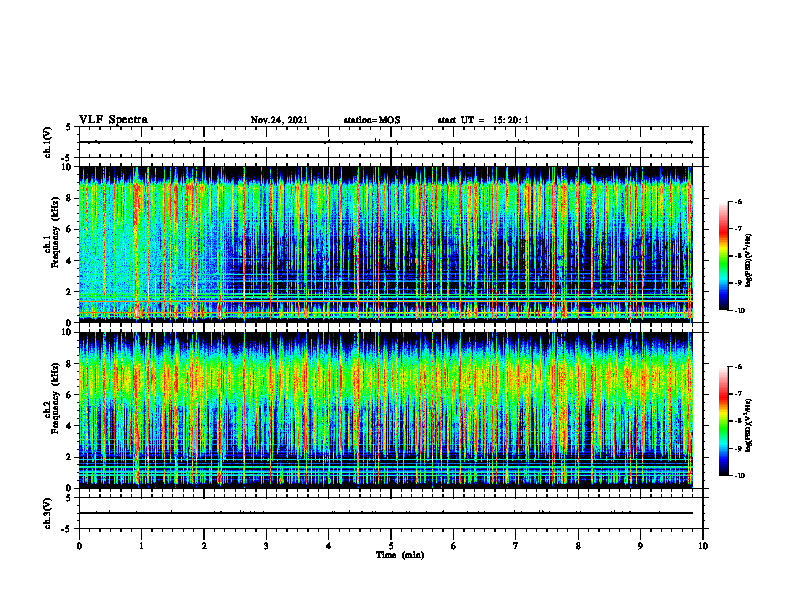
Task: Click the "10" tick on Time axis
Action: point(703,546)
